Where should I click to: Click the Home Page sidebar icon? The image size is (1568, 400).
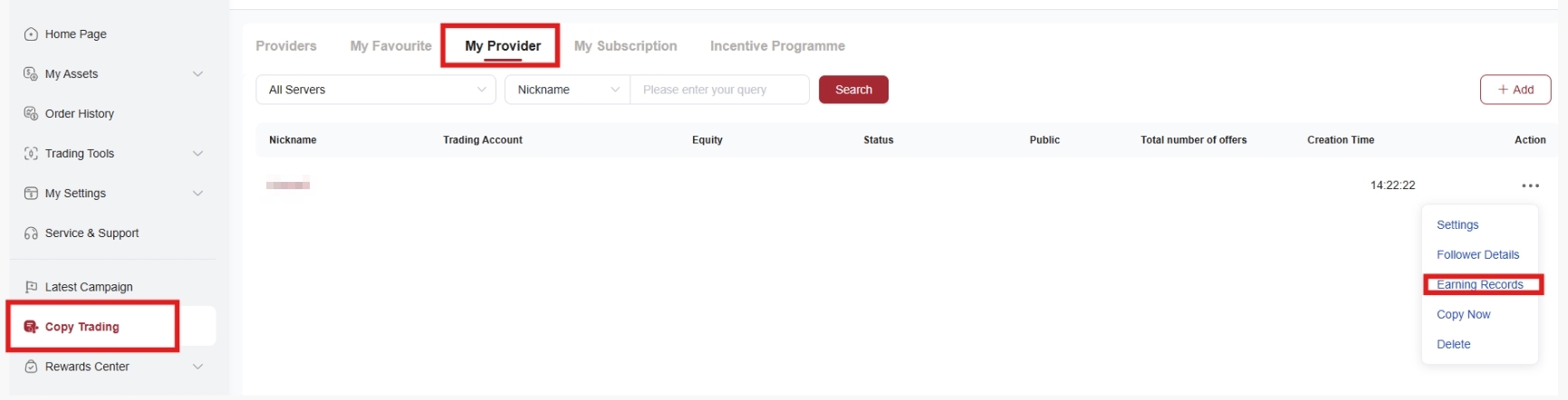click(x=31, y=34)
